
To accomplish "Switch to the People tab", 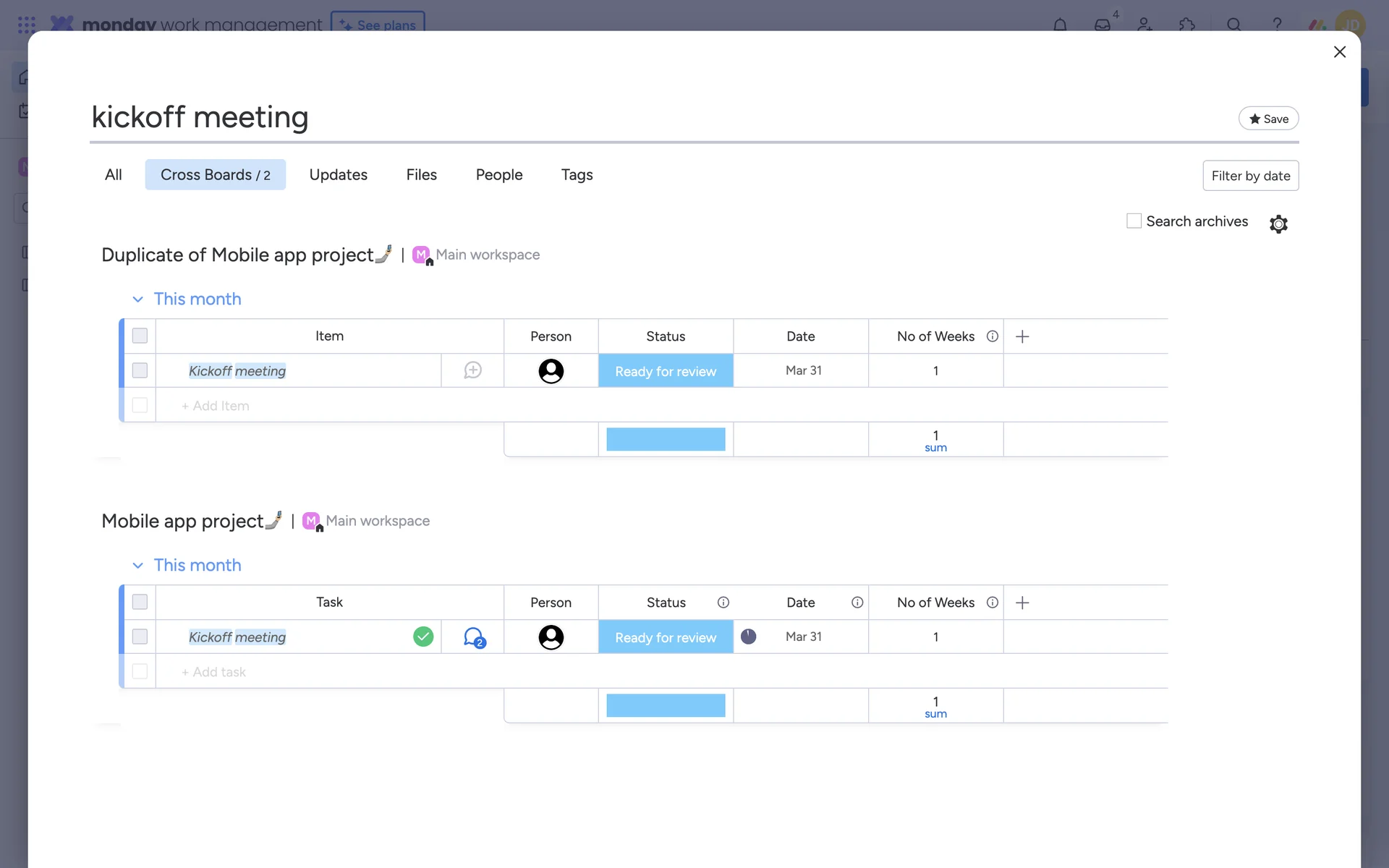I will click(x=498, y=175).
